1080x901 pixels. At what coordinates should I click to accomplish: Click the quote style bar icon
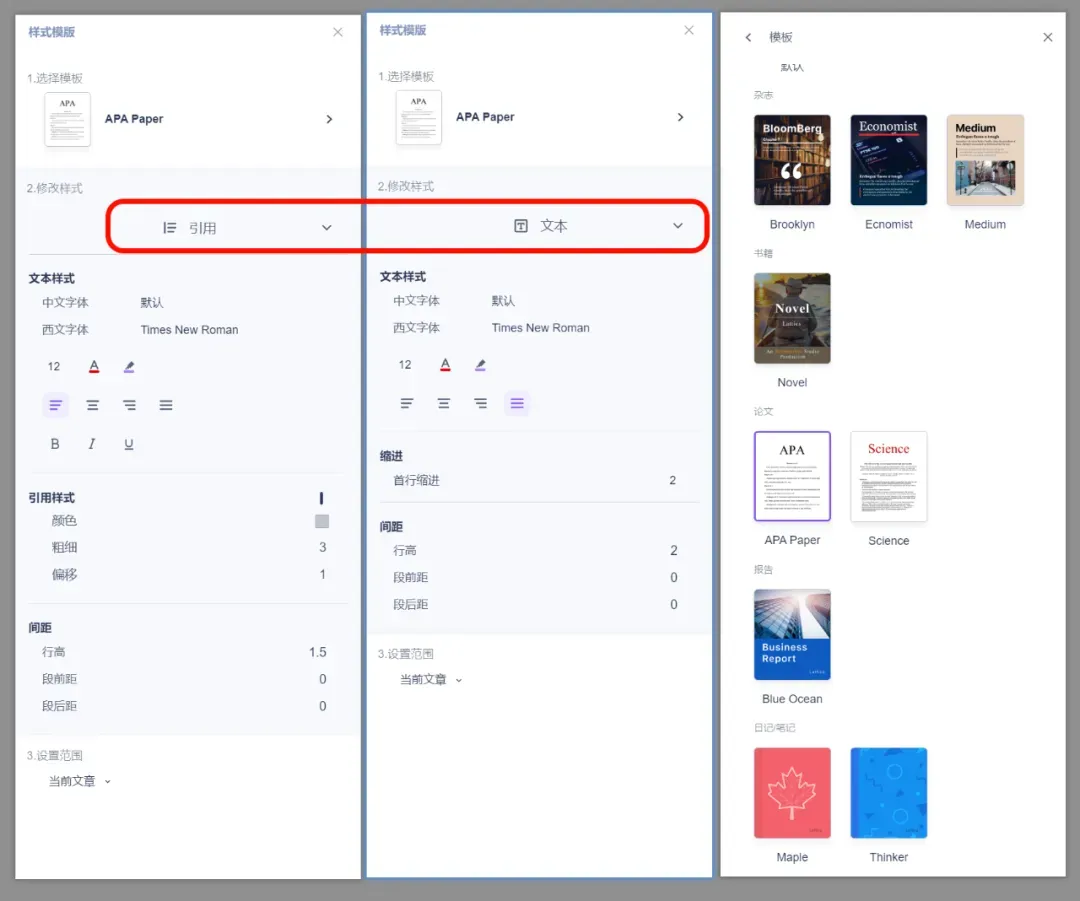(x=322, y=498)
